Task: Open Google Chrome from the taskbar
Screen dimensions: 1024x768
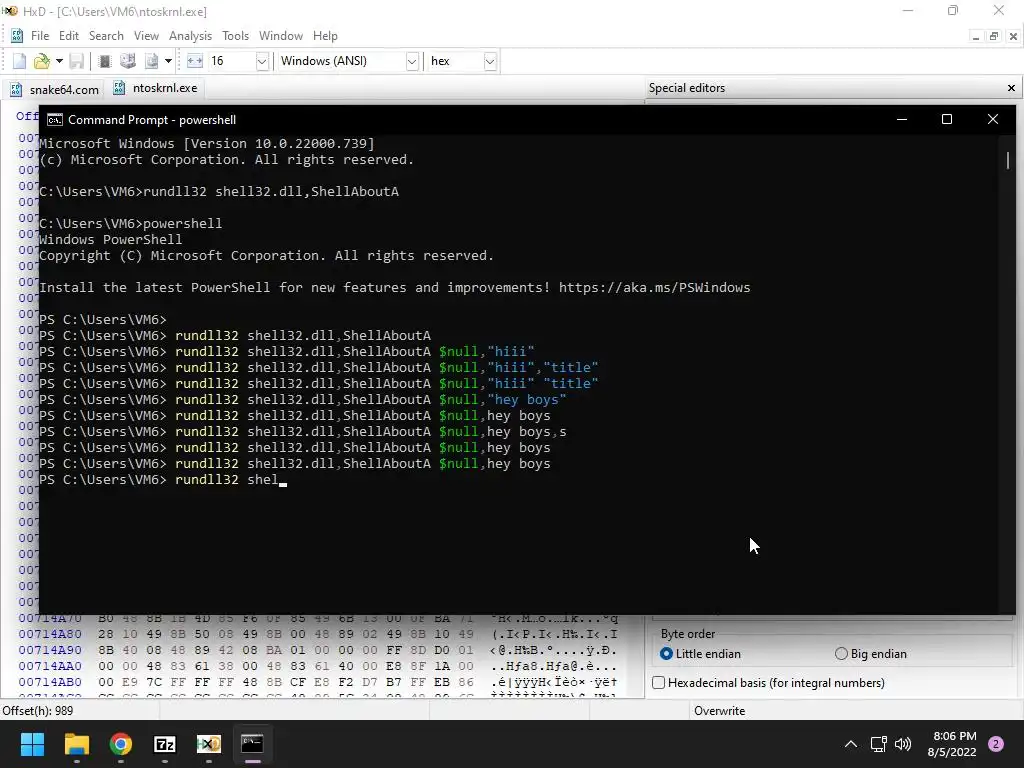Action: [x=121, y=744]
